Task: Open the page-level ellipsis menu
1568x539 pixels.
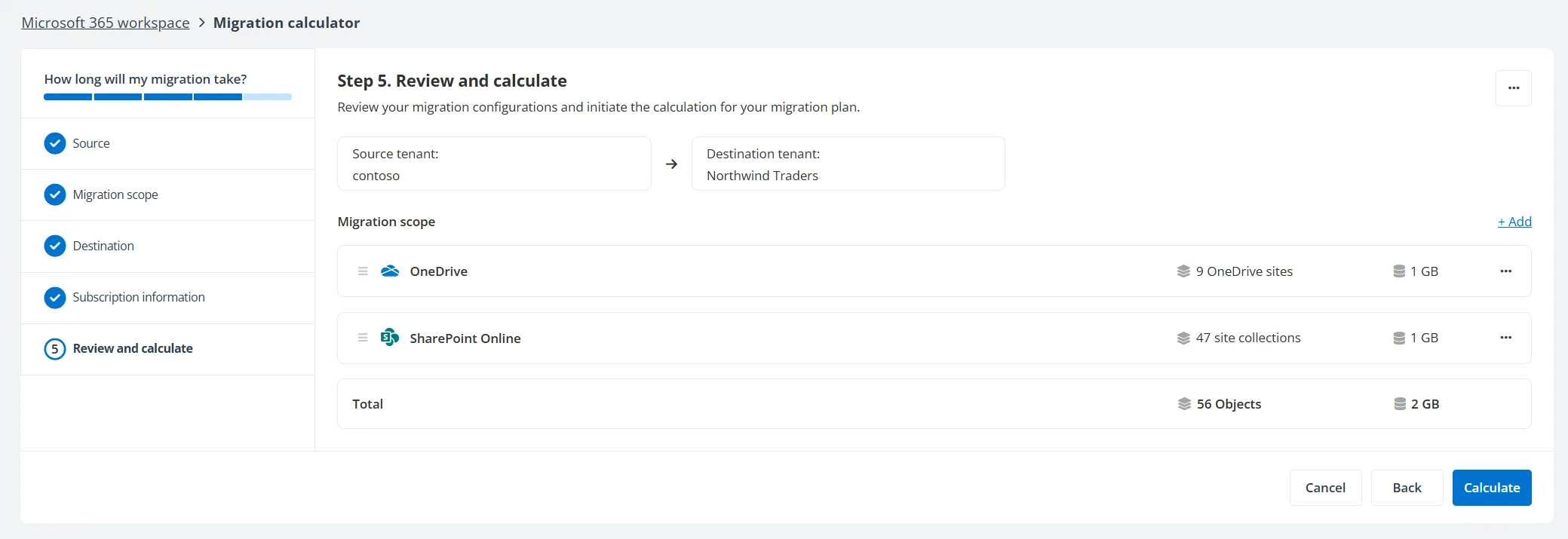Action: (x=1513, y=88)
